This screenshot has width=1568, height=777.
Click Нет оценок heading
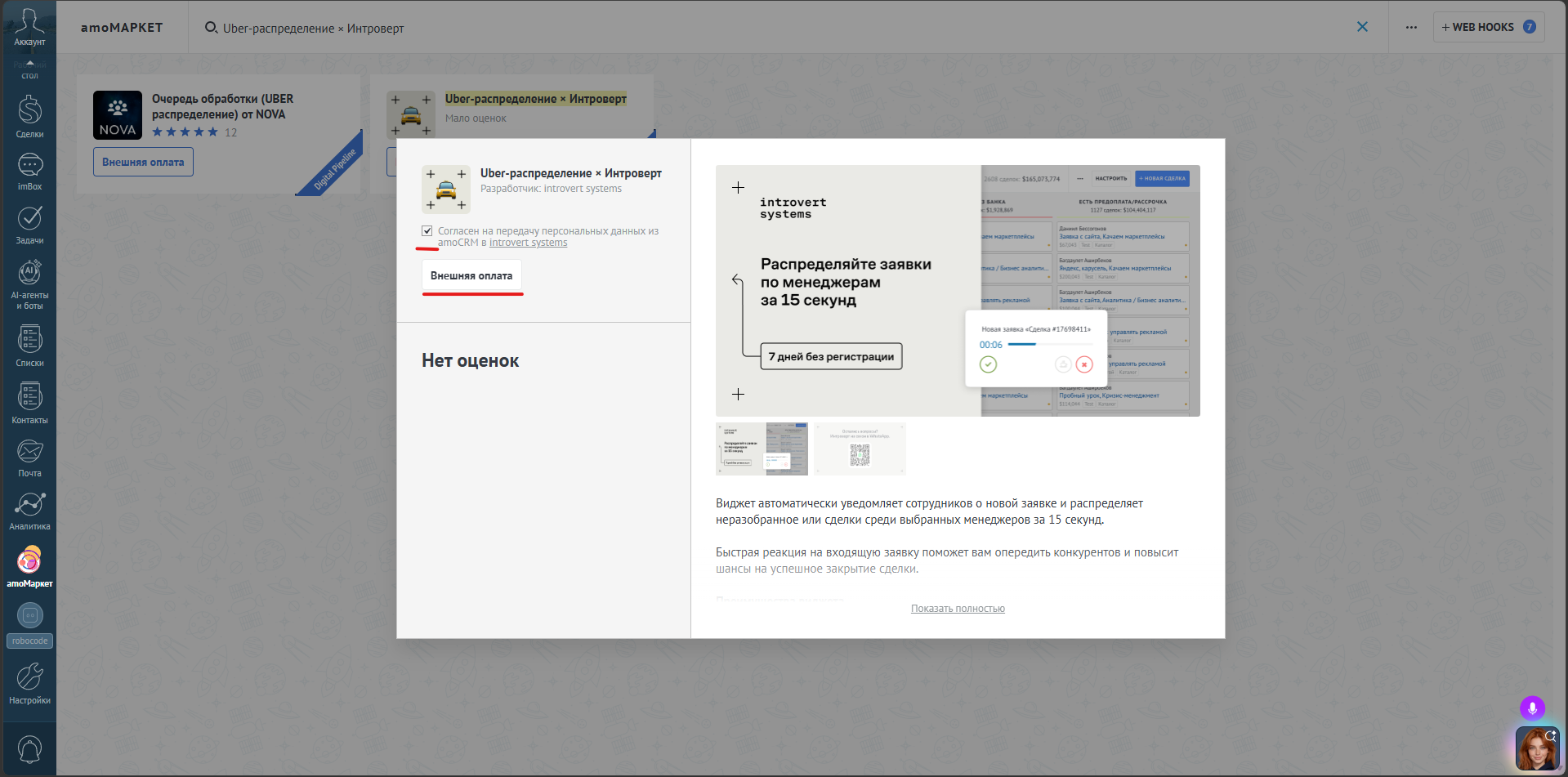tap(470, 361)
